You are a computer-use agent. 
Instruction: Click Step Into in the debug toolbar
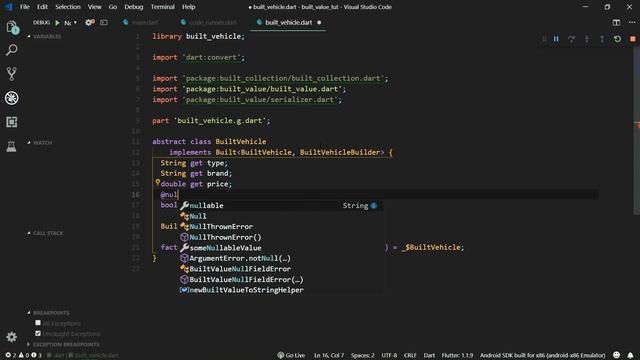point(587,39)
